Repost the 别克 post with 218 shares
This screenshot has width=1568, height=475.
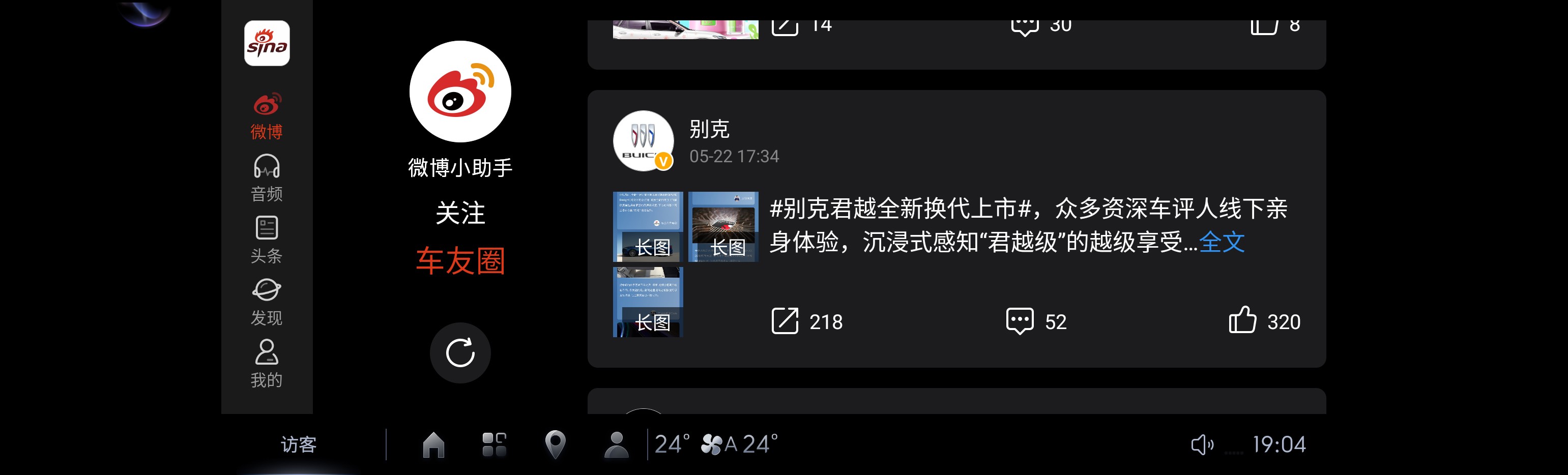(x=806, y=321)
